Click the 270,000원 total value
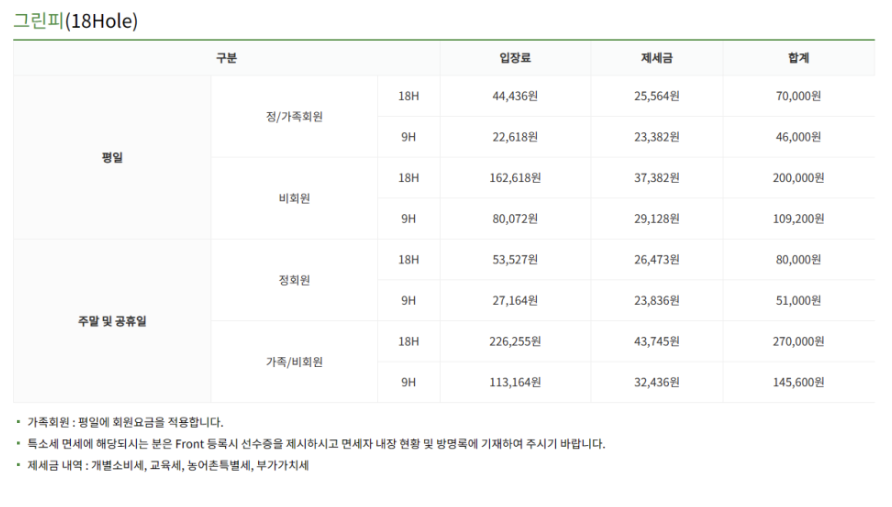This screenshot has width=892, height=507. [798, 341]
